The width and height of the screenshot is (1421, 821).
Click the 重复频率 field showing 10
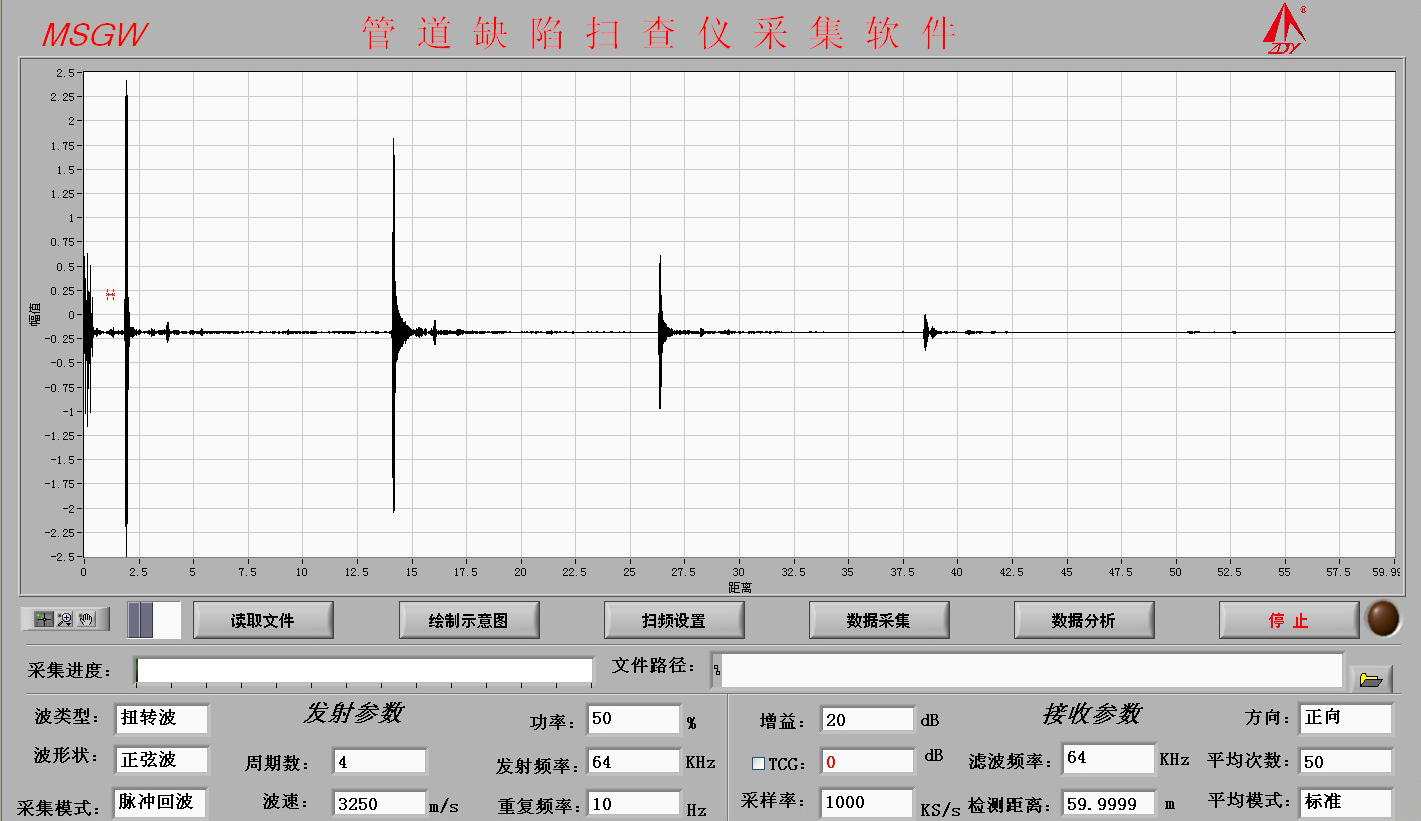point(634,803)
